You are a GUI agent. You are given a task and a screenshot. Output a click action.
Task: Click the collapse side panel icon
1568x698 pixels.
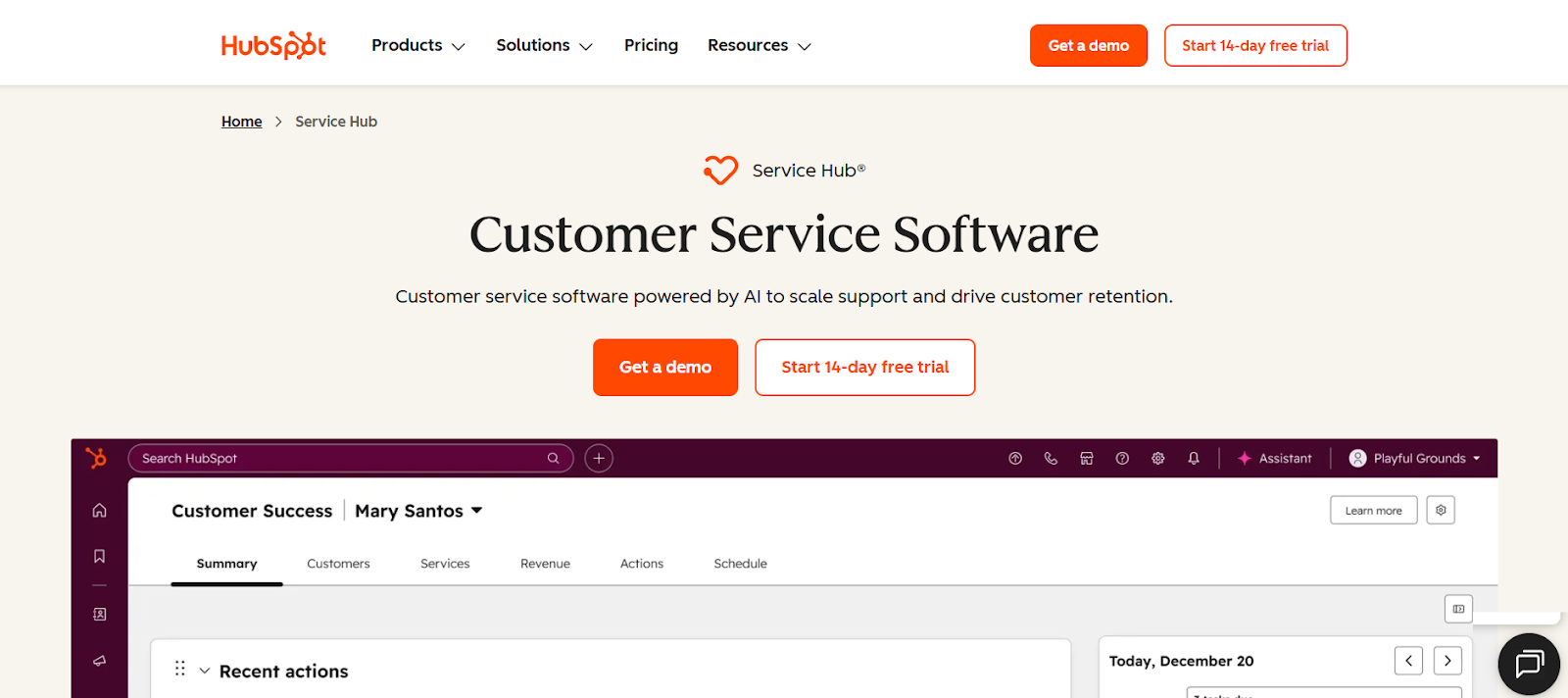coord(1458,609)
